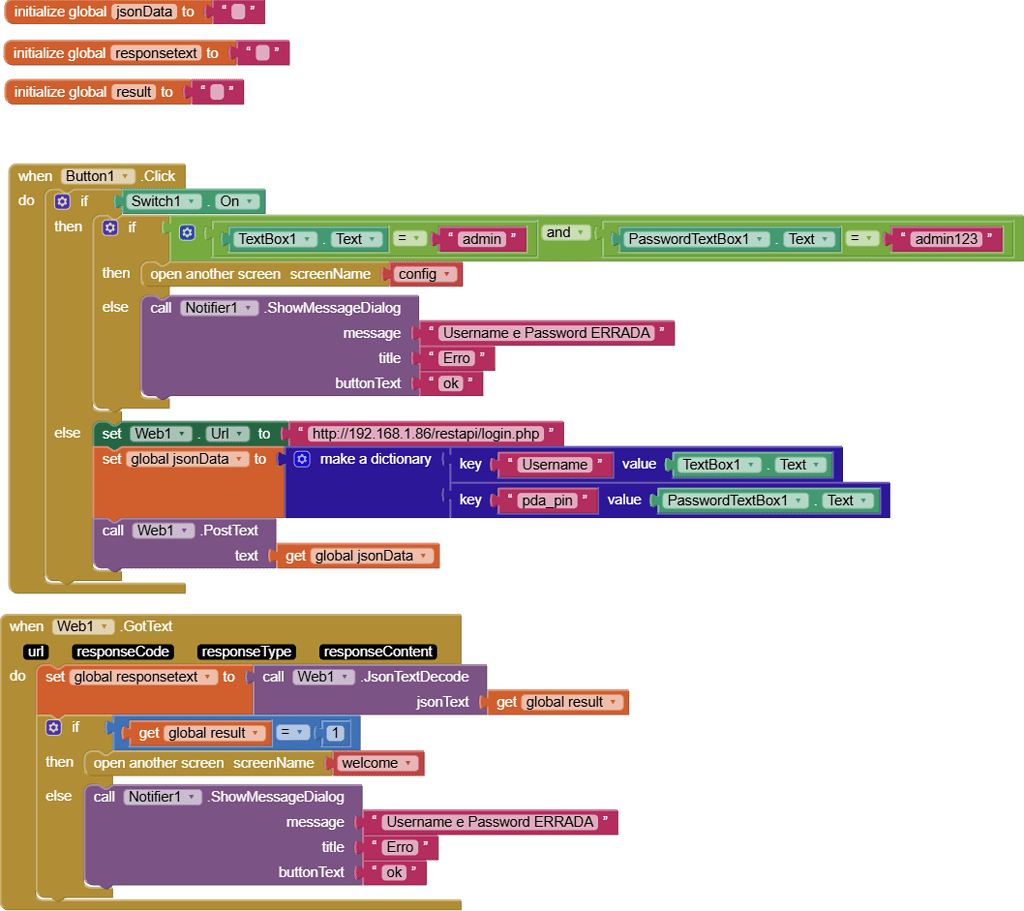
Task: Click the responseContent event parameter
Action: (378, 652)
